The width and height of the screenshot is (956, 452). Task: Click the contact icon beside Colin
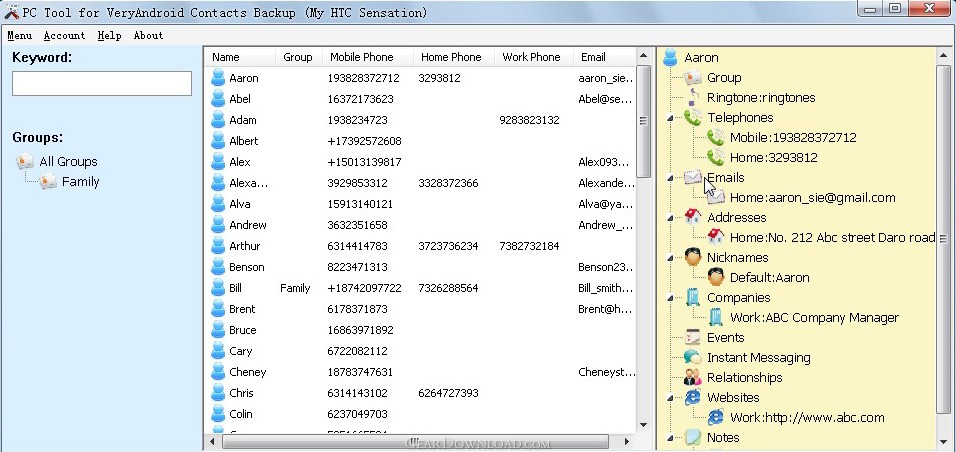tap(218, 414)
